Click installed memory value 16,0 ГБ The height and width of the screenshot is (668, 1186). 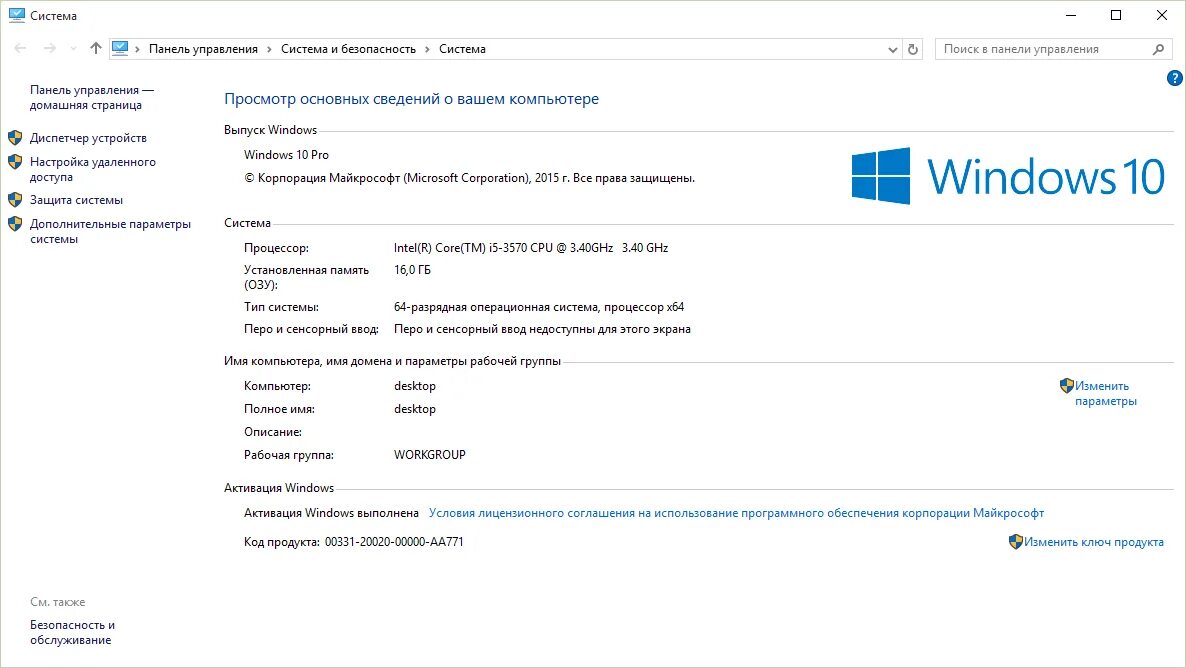412,269
